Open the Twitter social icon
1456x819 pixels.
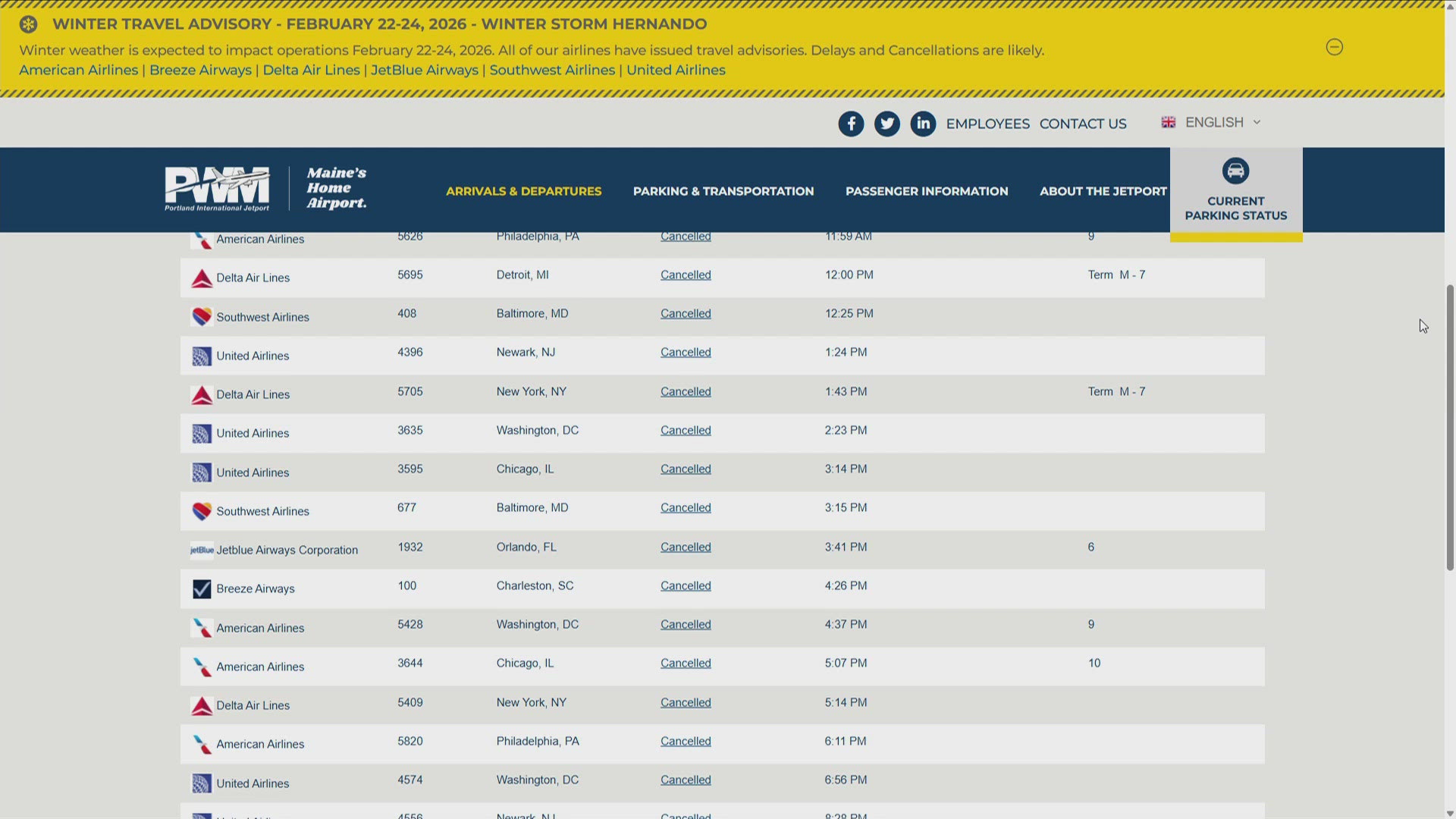point(886,124)
